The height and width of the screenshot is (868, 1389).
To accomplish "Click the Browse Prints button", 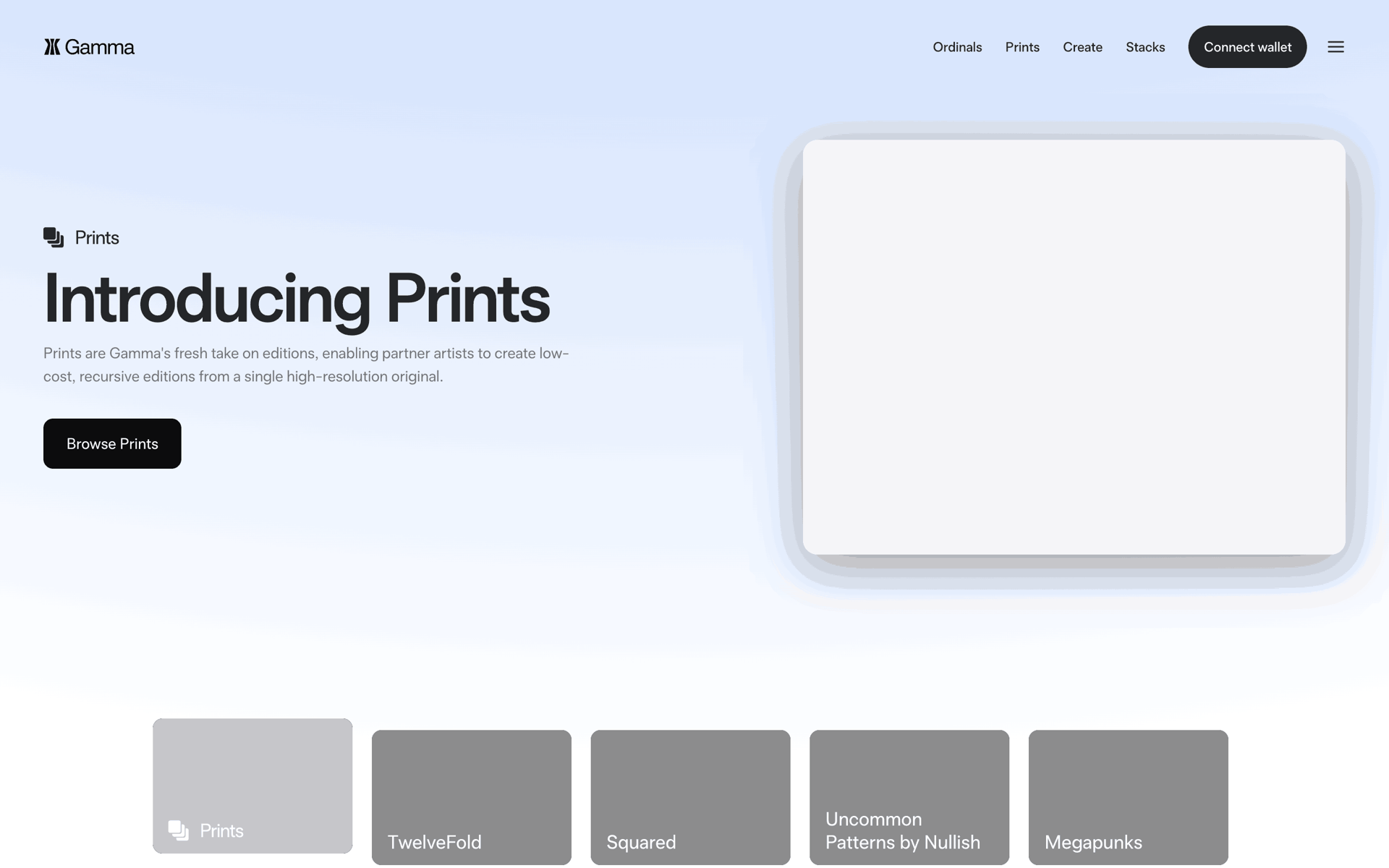I will (112, 443).
